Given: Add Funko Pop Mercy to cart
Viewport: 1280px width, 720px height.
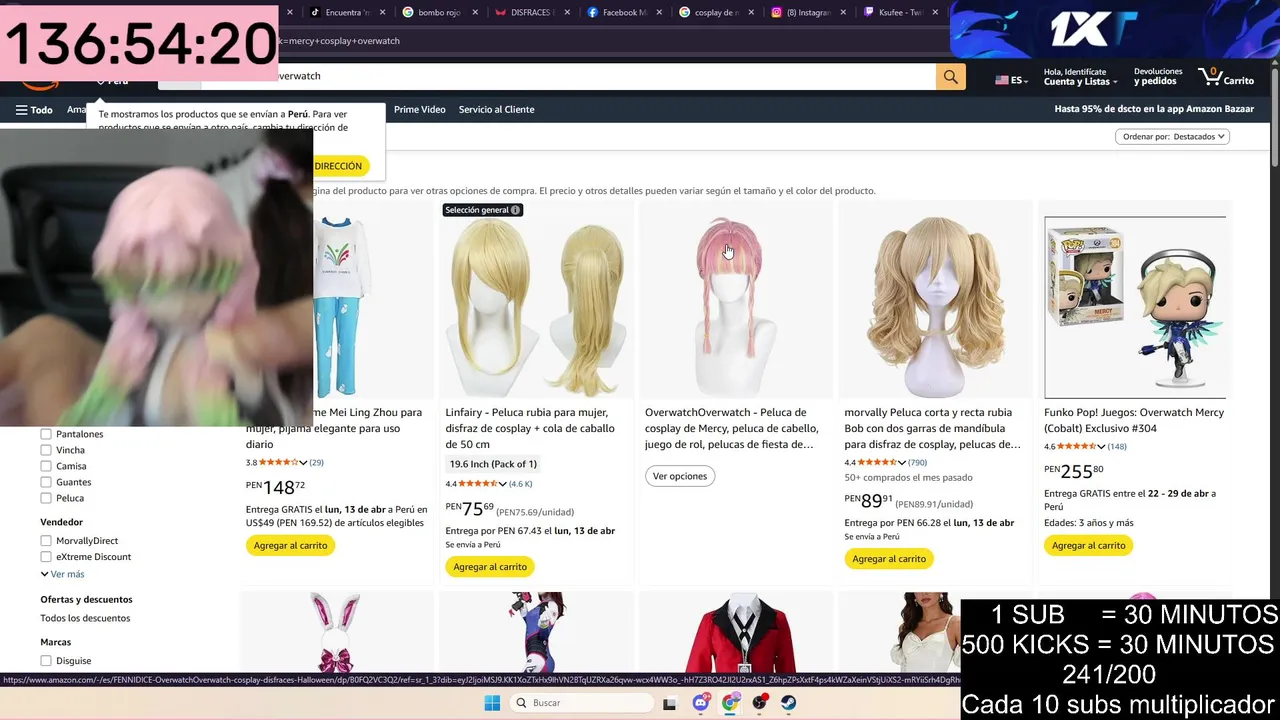Looking at the screenshot, I should (x=1088, y=545).
